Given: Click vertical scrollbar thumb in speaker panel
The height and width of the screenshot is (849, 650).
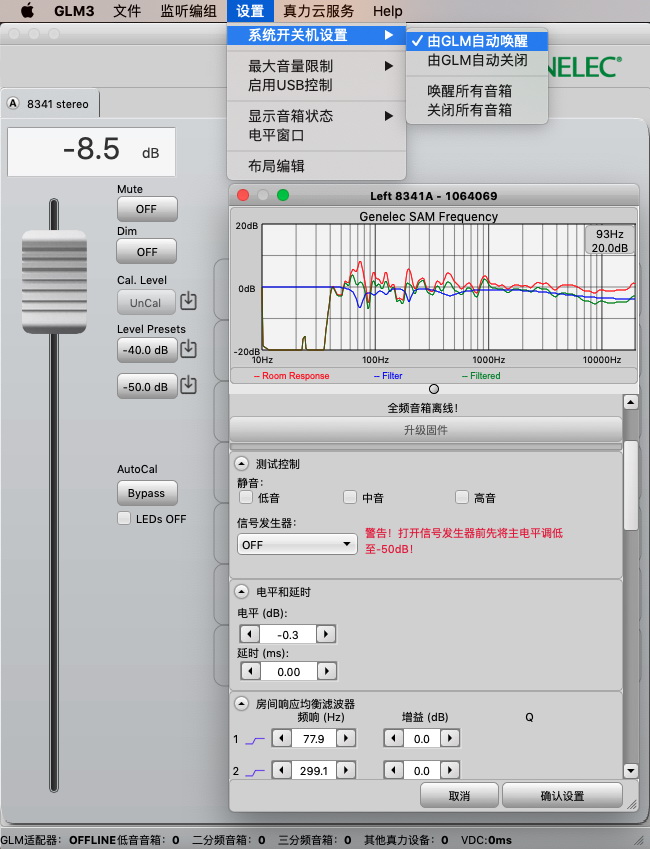Looking at the screenshot, I should pos(630,485).
